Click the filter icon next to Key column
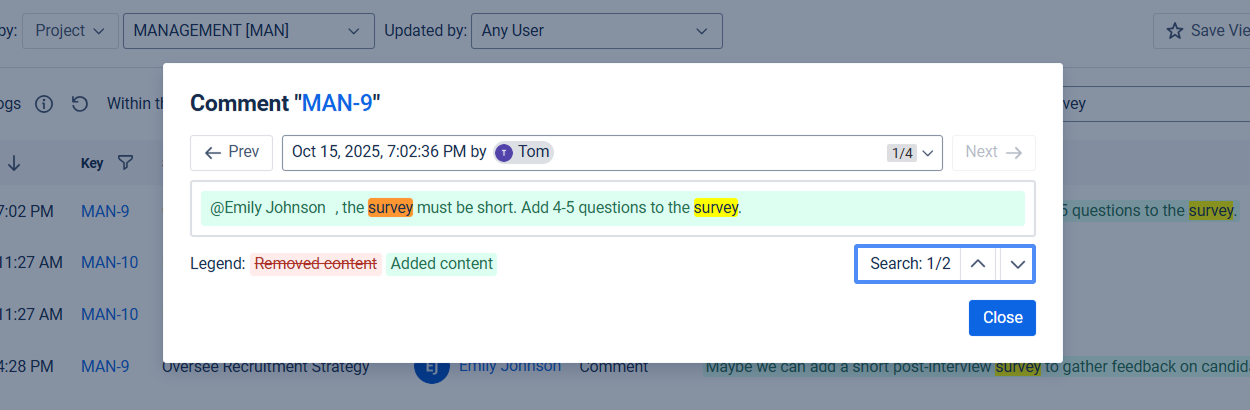Viewport: 1250px width, 410px height. tap(125, 163)
